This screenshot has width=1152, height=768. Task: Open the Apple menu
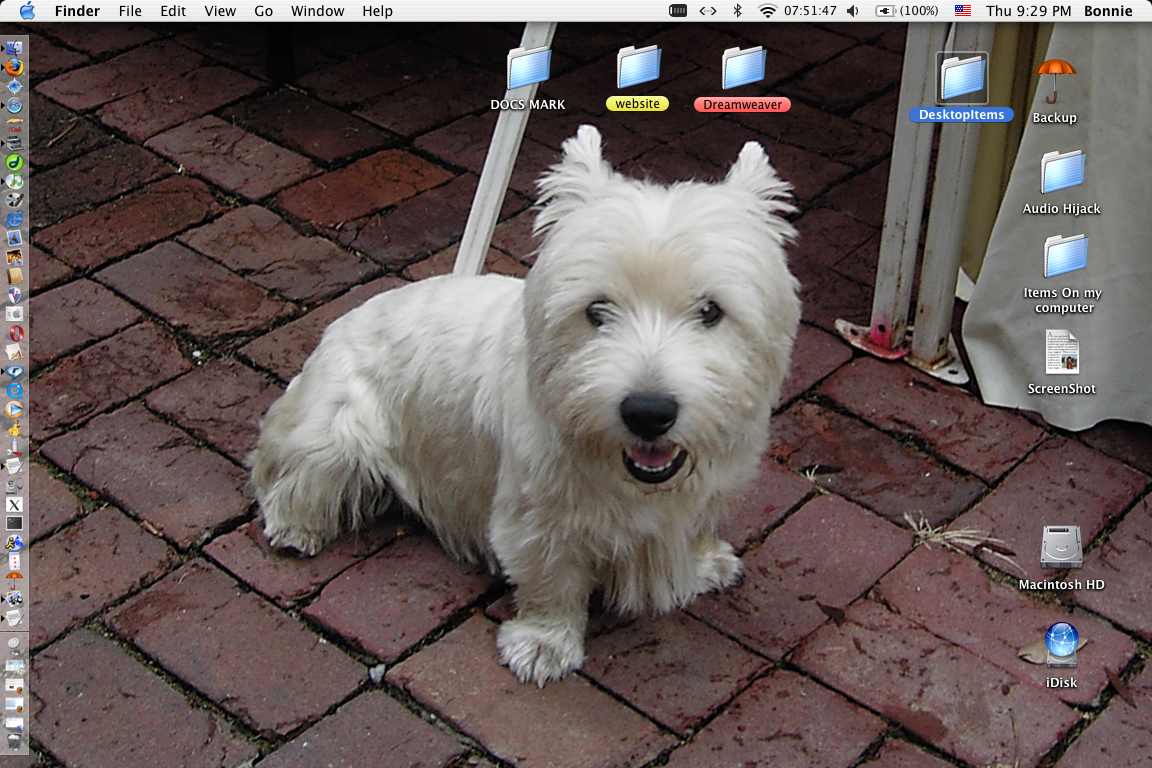27,10
